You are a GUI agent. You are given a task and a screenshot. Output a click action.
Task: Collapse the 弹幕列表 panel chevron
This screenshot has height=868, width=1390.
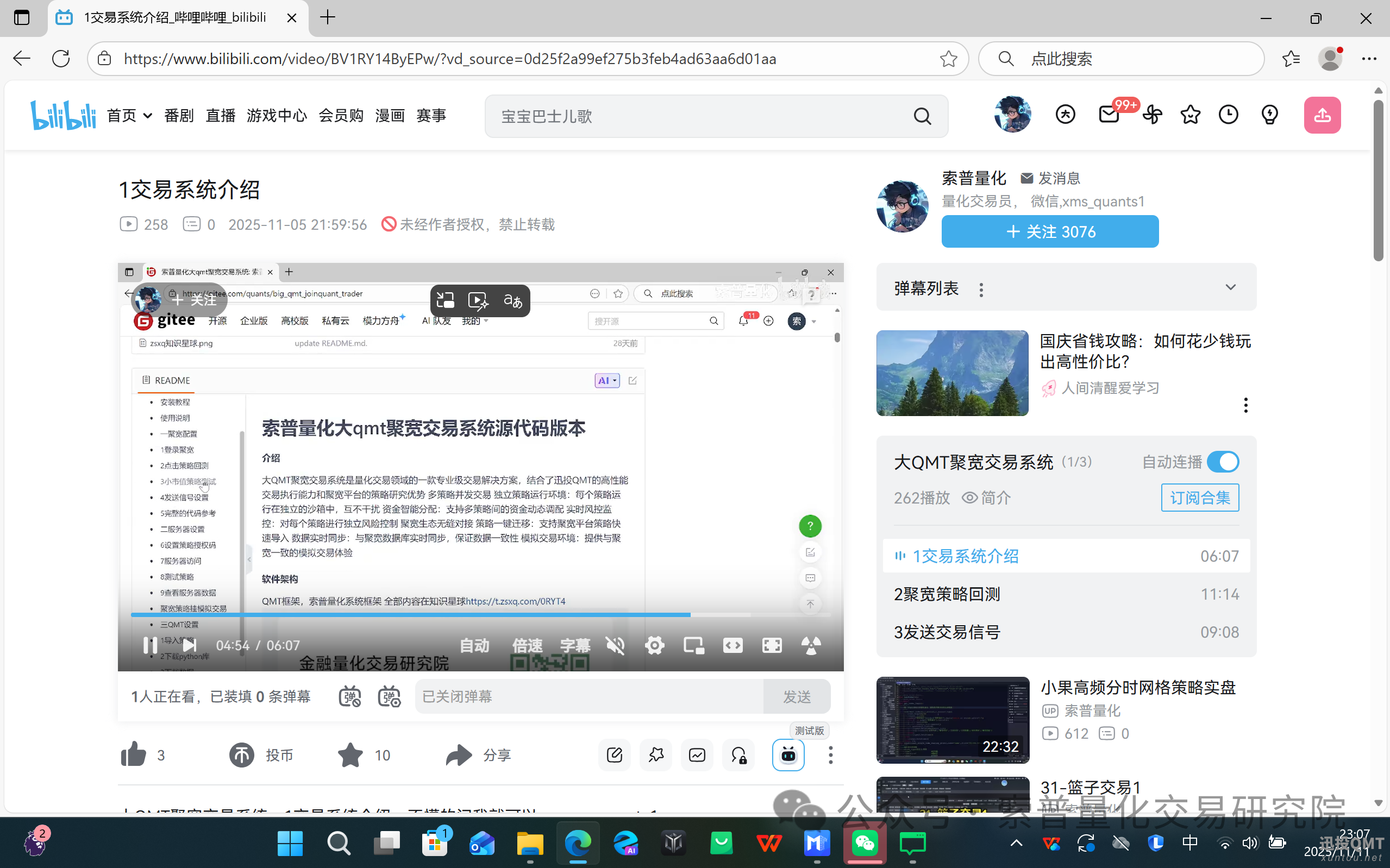(x=1231, y=287)
